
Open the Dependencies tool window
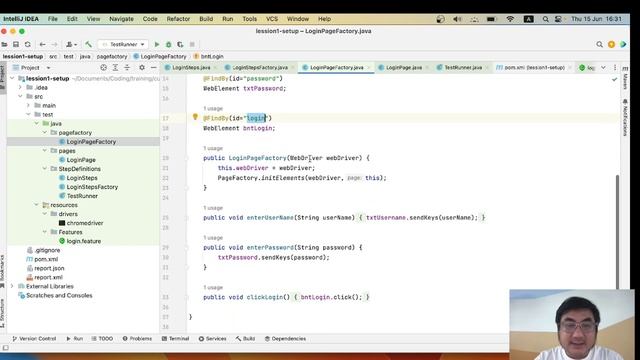tap(285, 339)
